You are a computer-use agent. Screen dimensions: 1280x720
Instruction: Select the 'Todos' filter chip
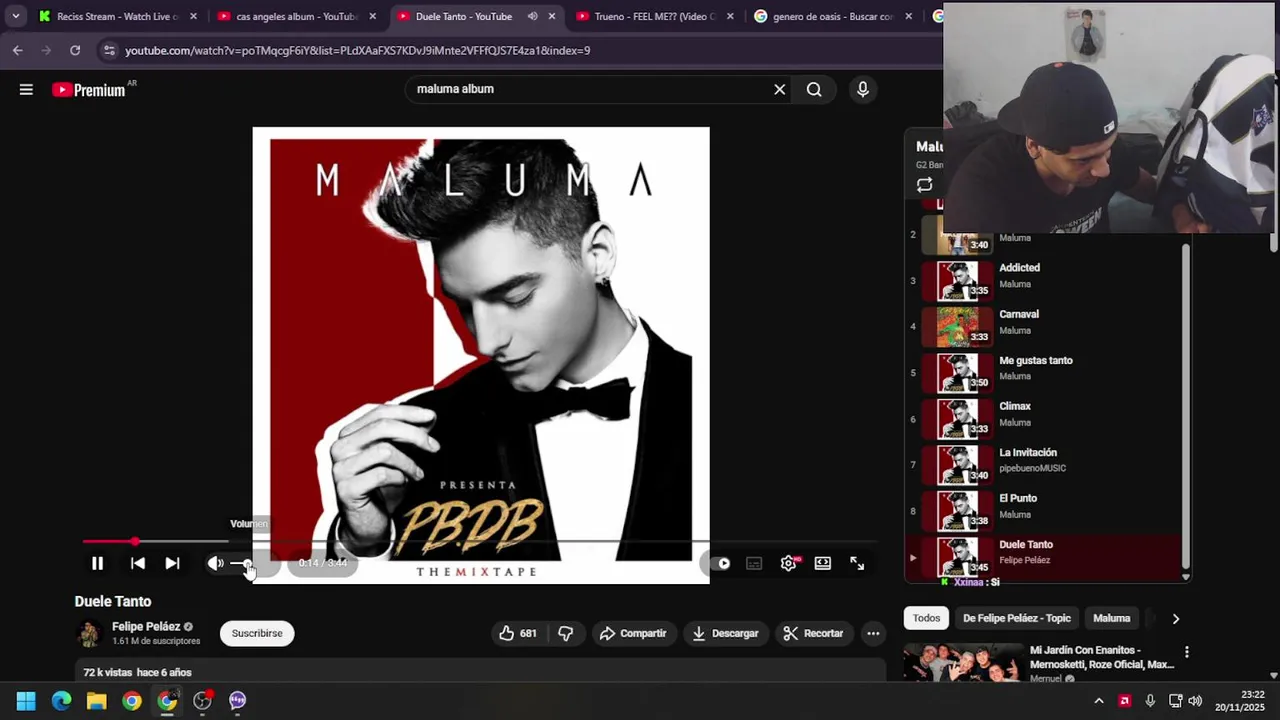(x=926, y=618)
